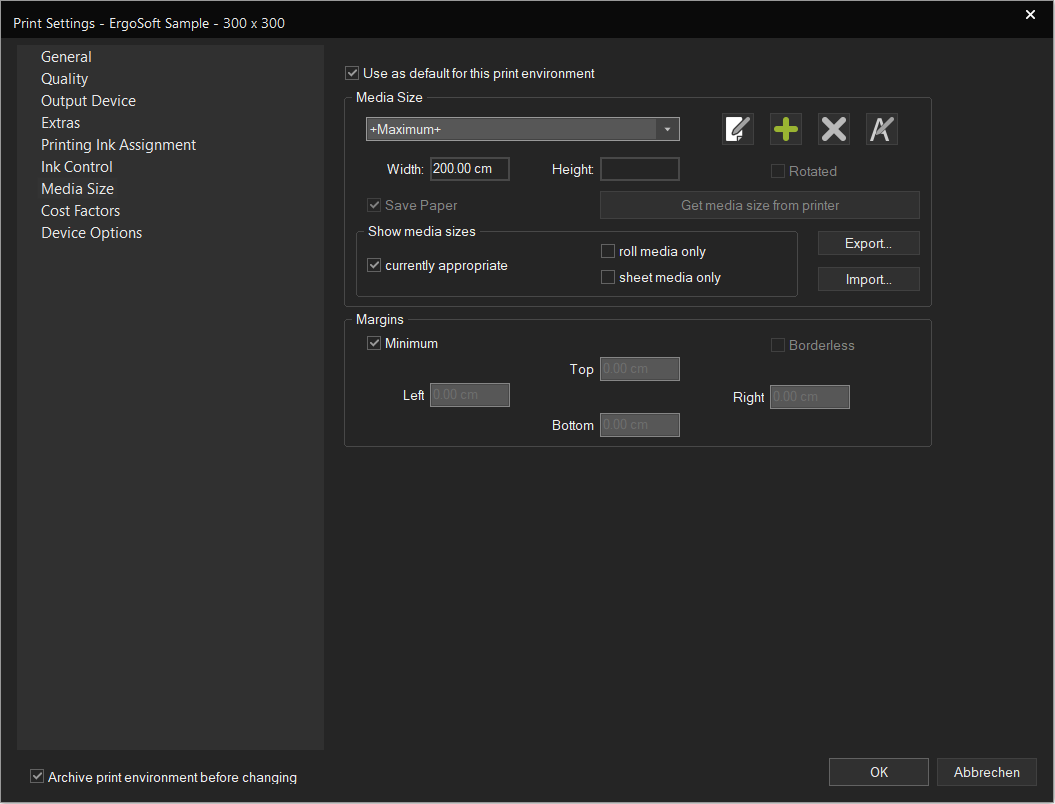The image size is (1055, 804).
Task: Delete media size with X icon
Action: [x=834, y=129]
